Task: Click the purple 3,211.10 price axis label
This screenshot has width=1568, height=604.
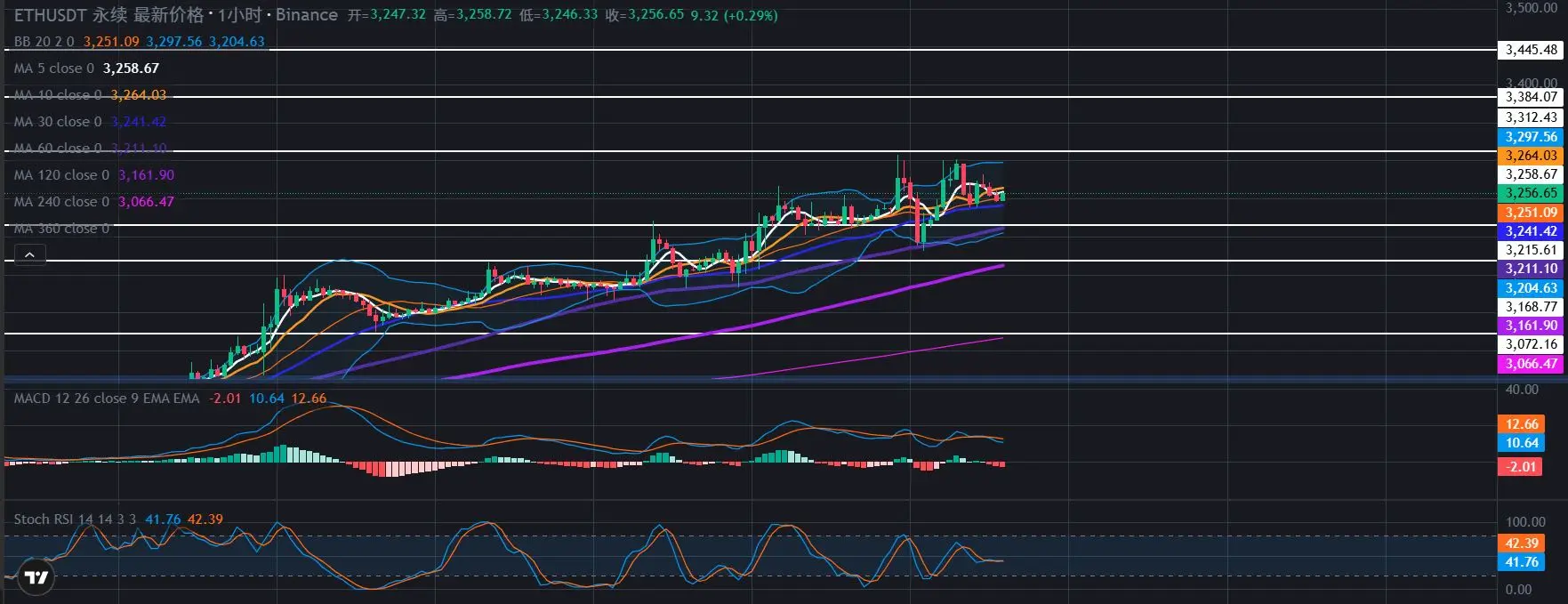Action: 1531,269
